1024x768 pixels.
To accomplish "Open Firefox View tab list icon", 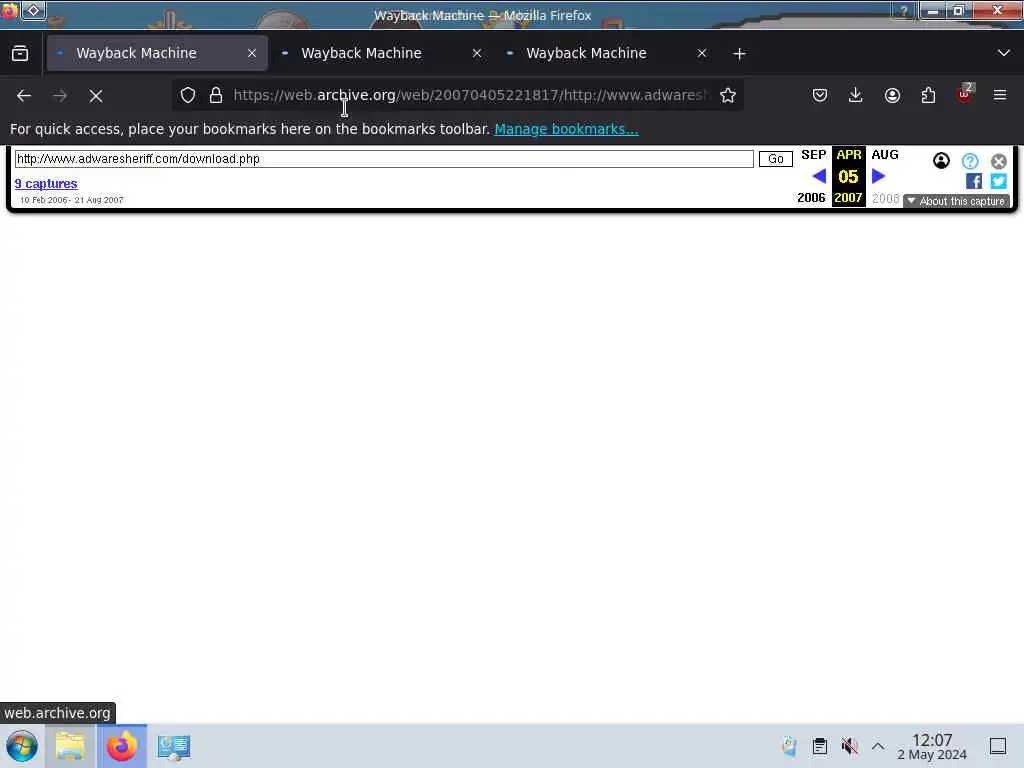I will click(x=20, y=54).
